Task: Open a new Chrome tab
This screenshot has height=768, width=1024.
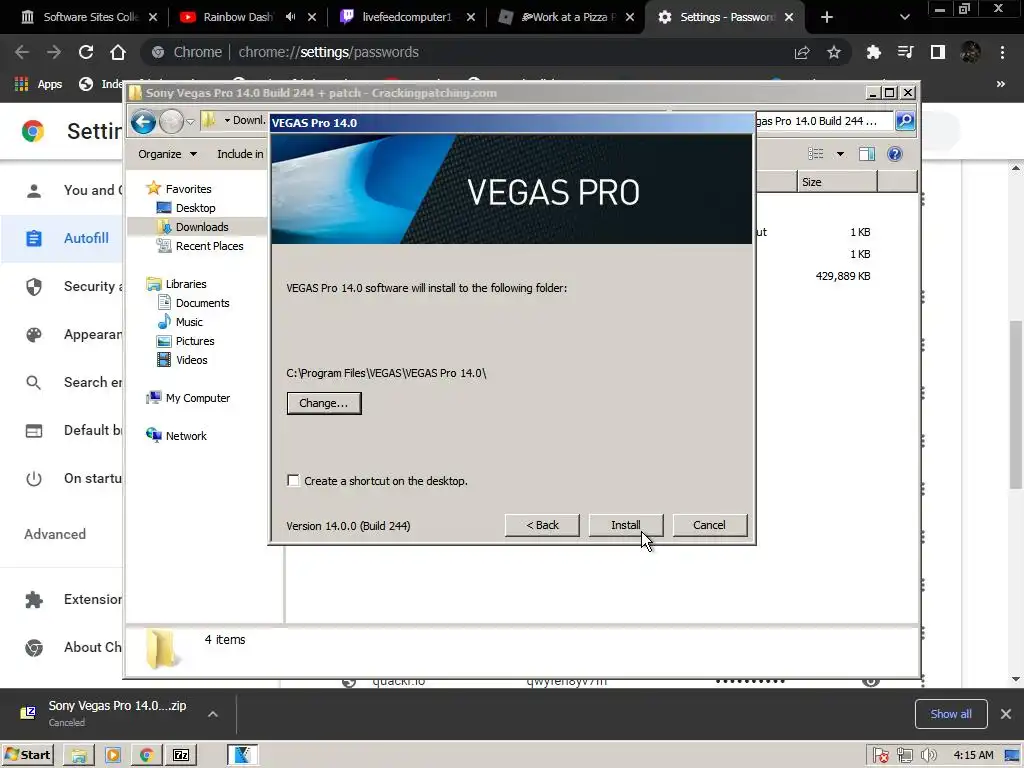Action: 827,17
